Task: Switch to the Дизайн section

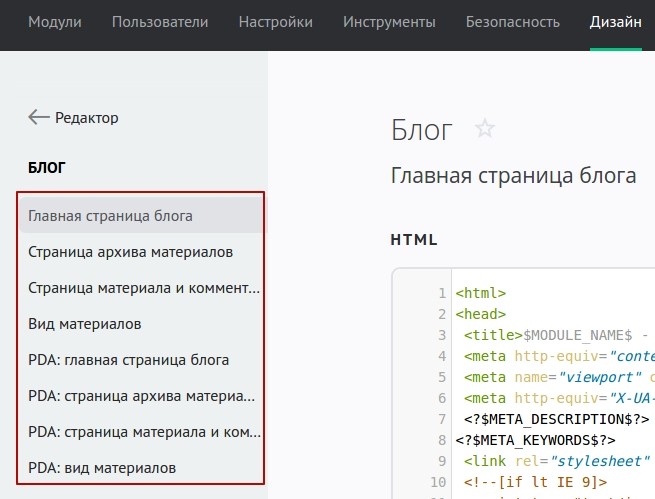Action: [616, 22]
